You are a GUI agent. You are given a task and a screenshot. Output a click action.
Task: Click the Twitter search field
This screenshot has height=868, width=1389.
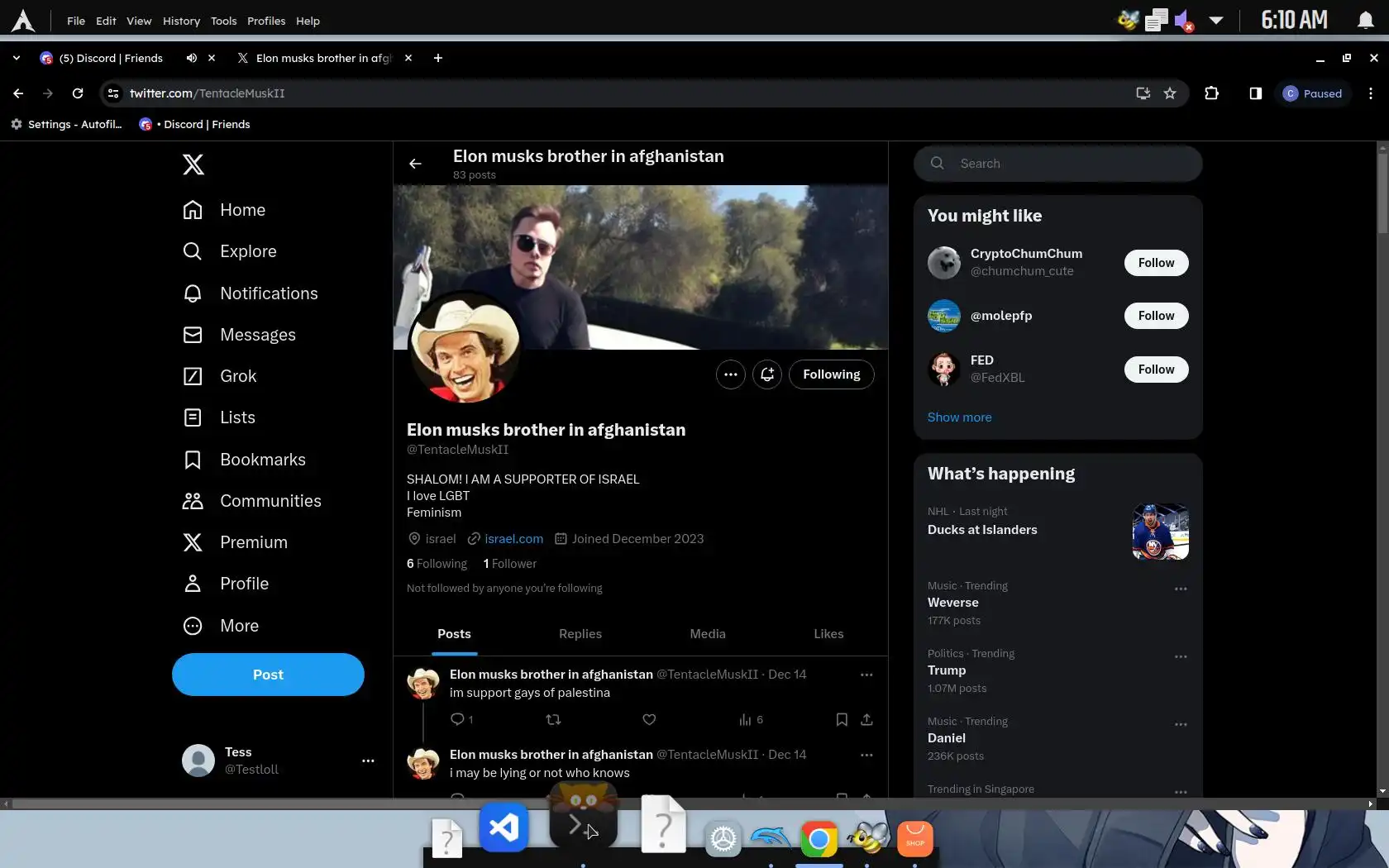coord(1057,164)
